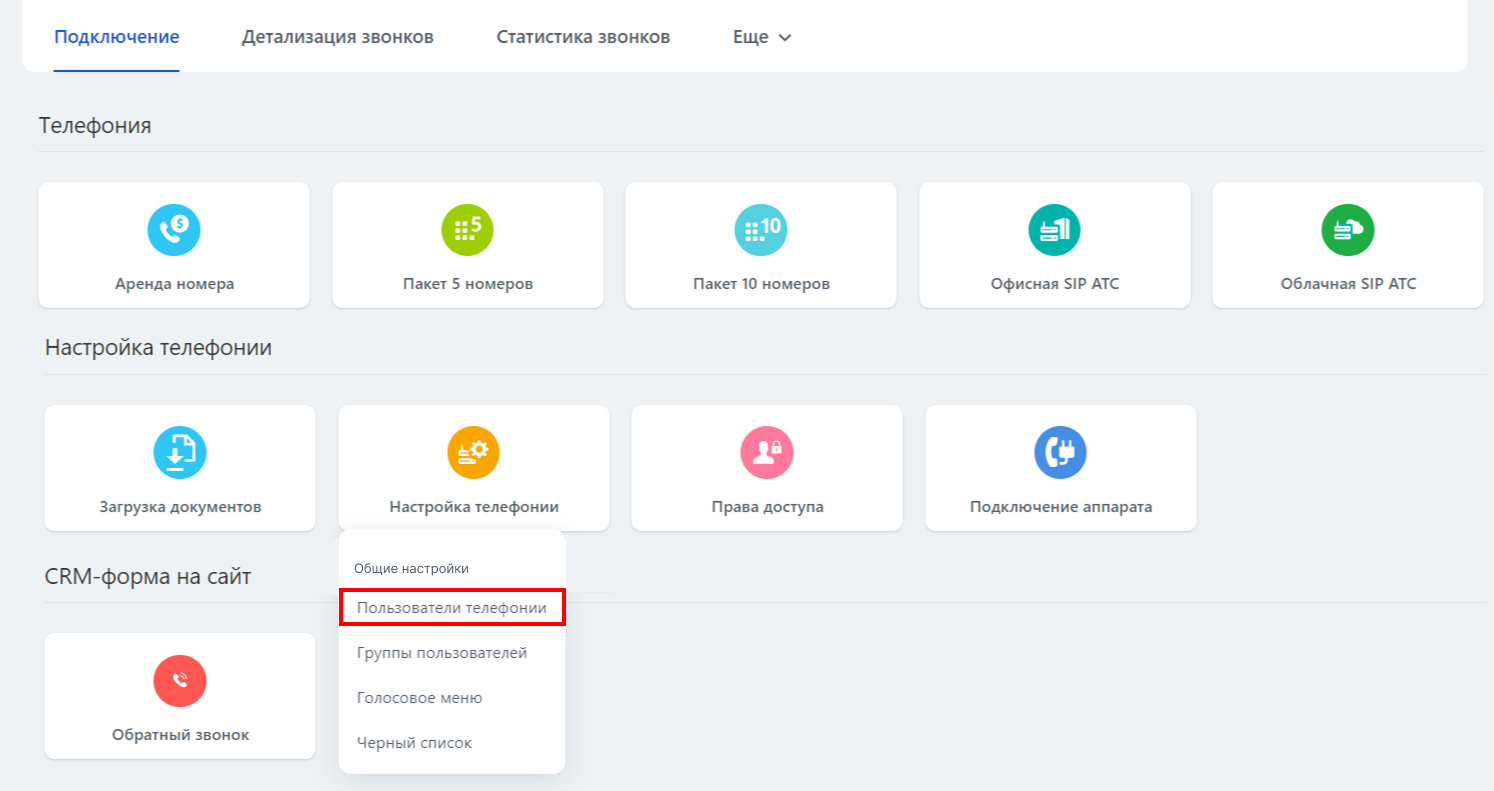Click the Подключение аппарата plug icon
Screen dimensions: 1494x791
point(1060,453)
